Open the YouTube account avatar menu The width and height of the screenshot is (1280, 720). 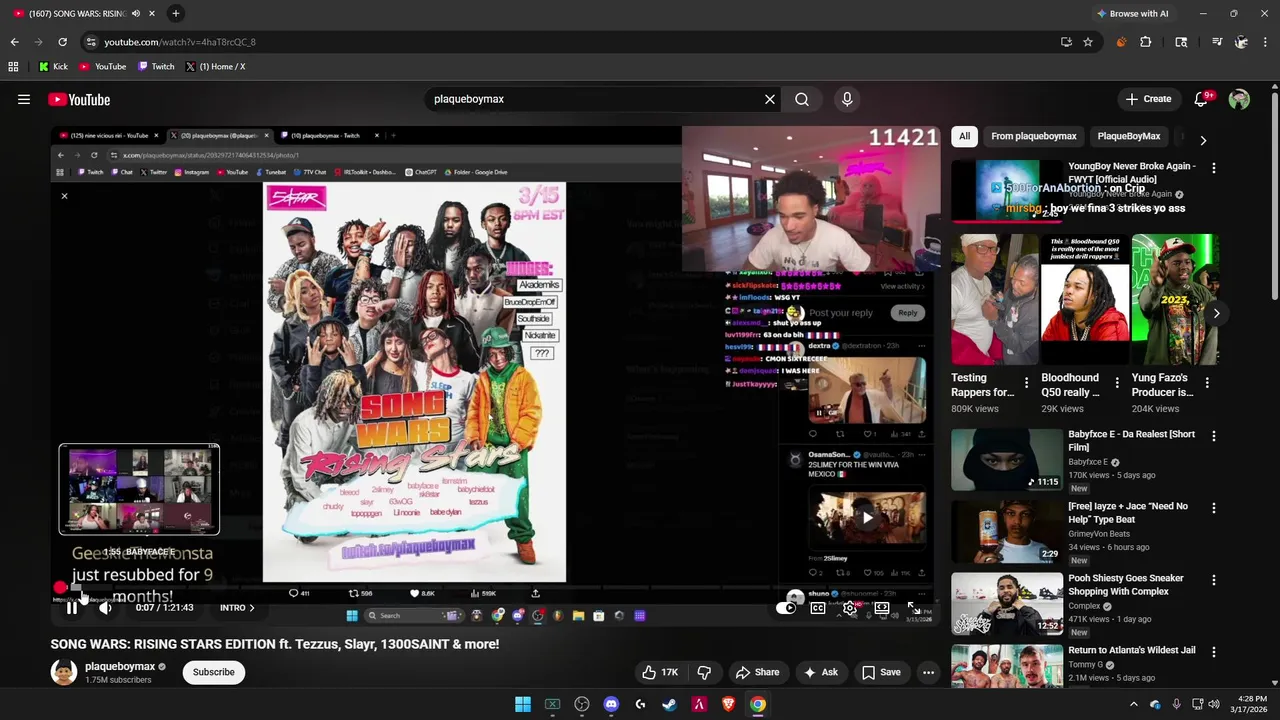[x=1239, y=99]
